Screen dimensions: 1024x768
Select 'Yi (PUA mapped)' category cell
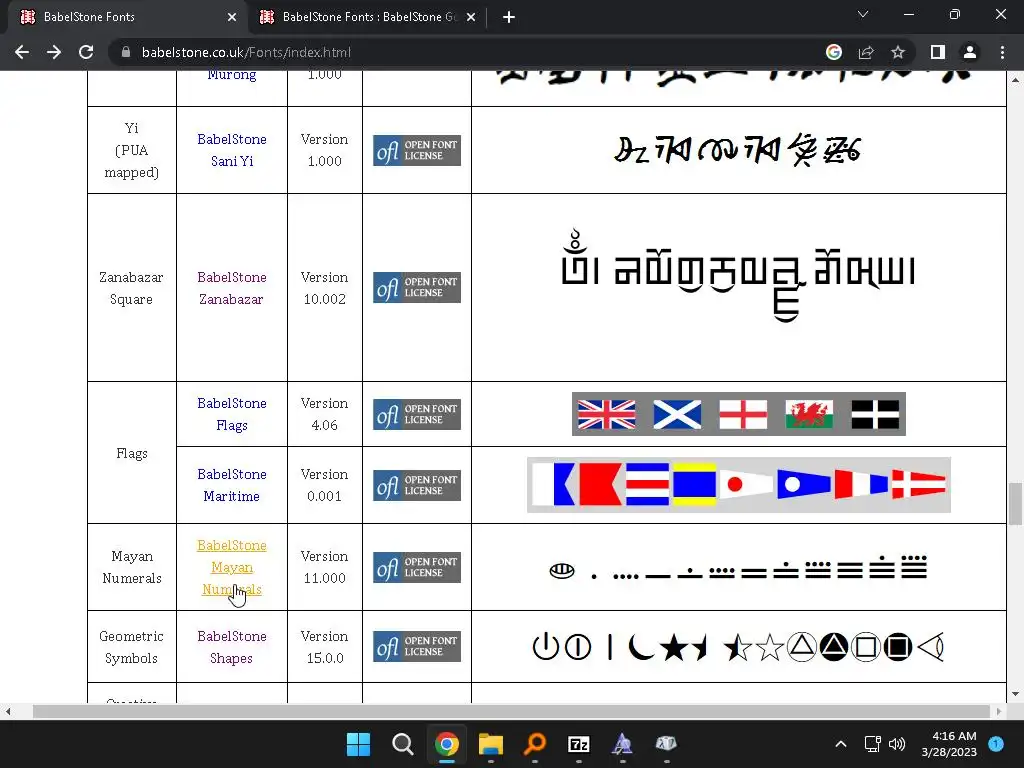tap(131, 150)
